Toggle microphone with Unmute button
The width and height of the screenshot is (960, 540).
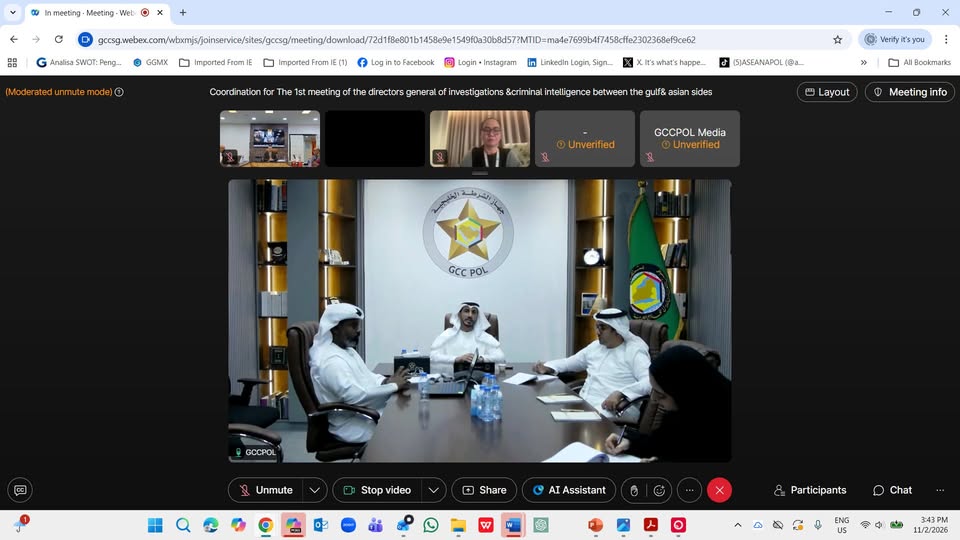pos(265,490)
